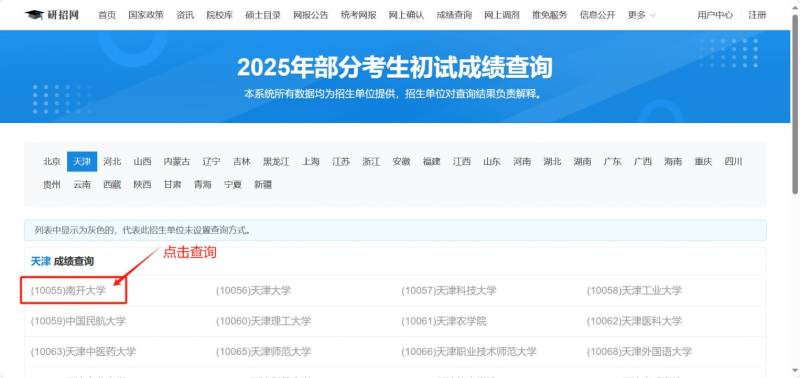The height and width of the screenshot is (378, 800).
Task: Select 黑龙江 province tab
Action: click(276, 162)
